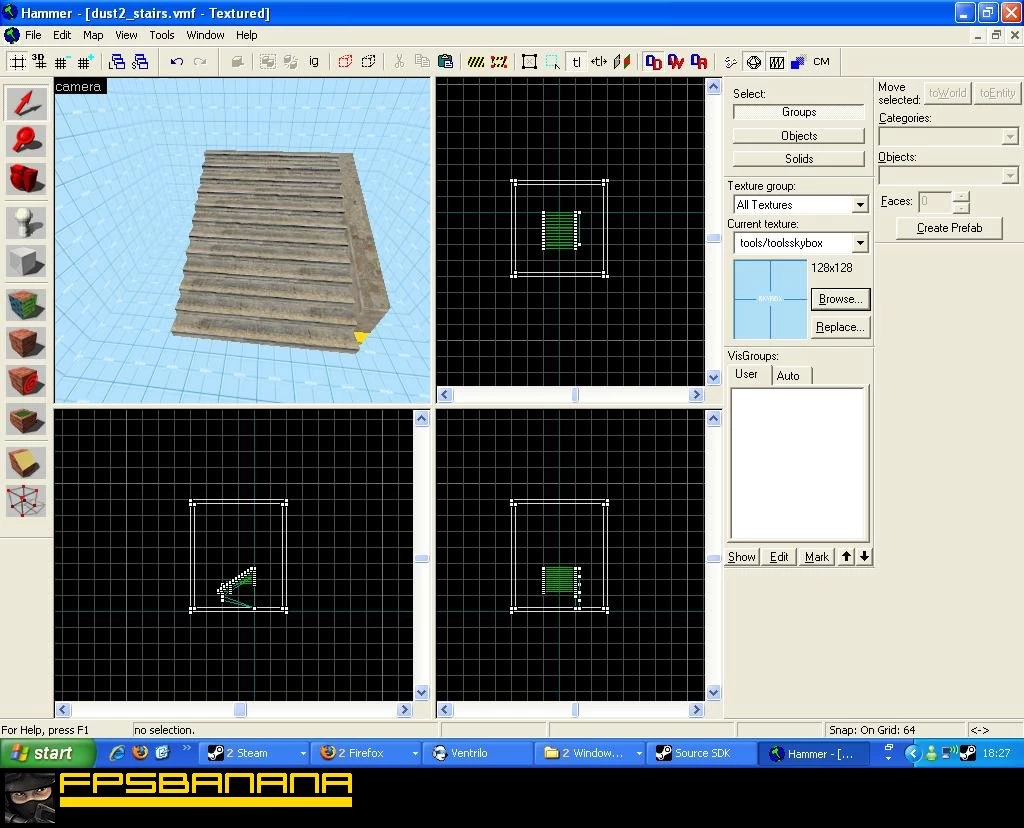Image resolution: width=1024 pixels, height=828 pixels.
Task: Toggle the 2D grid display
Action: pos(18,62)
